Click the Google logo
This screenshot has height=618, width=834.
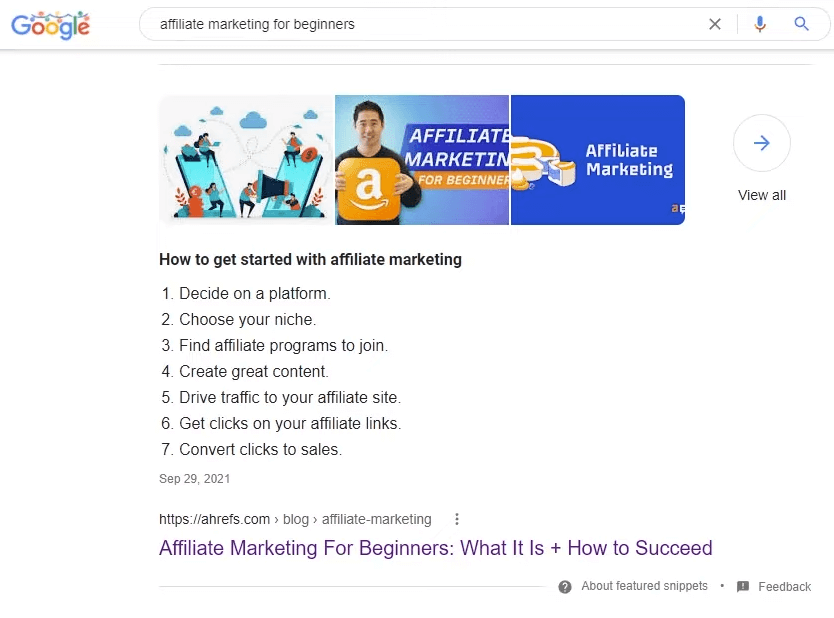point(51,24)
